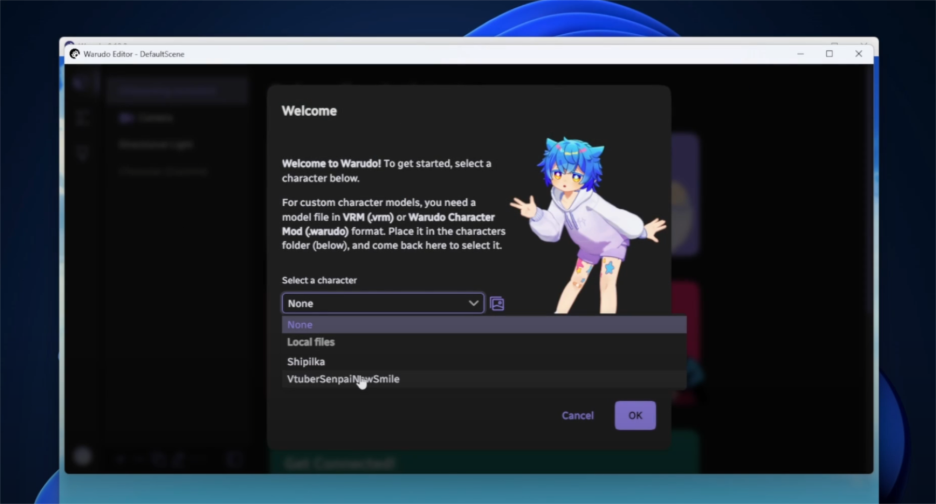Click Cancel in the Welcome dialog
Screen dimensions: 936x504
click(577, 416)
